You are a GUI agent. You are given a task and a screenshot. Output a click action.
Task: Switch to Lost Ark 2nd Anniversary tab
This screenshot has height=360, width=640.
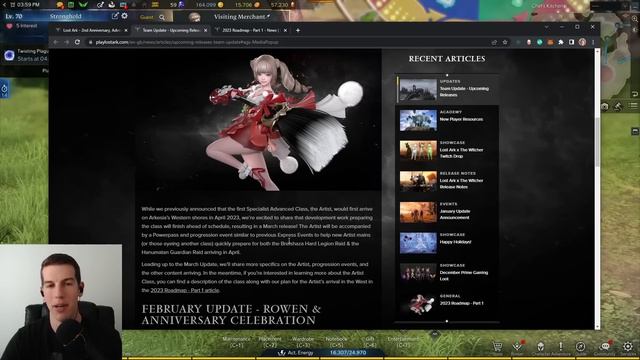(91, 30)
